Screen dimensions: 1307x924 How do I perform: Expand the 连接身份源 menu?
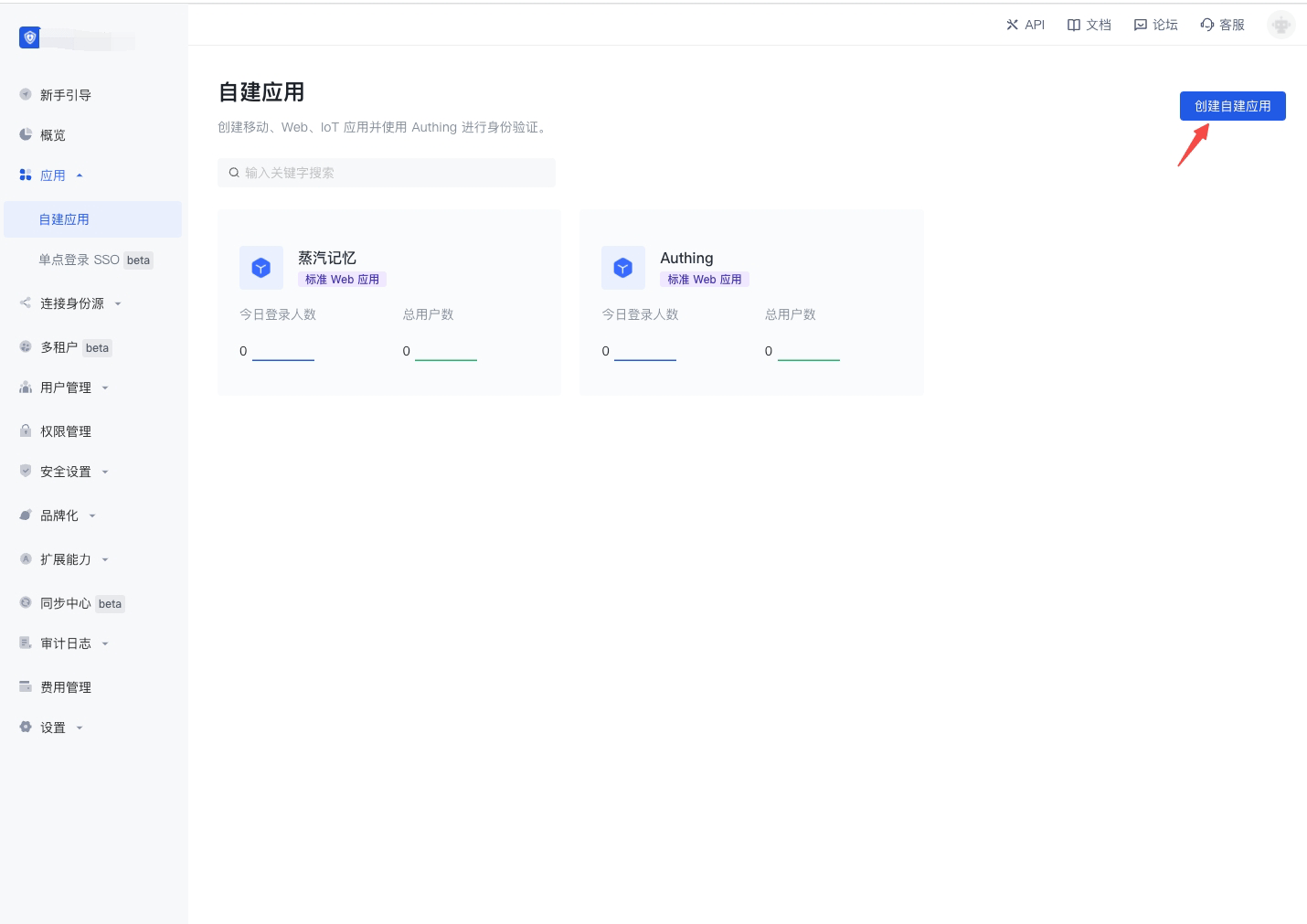point(118,303)
